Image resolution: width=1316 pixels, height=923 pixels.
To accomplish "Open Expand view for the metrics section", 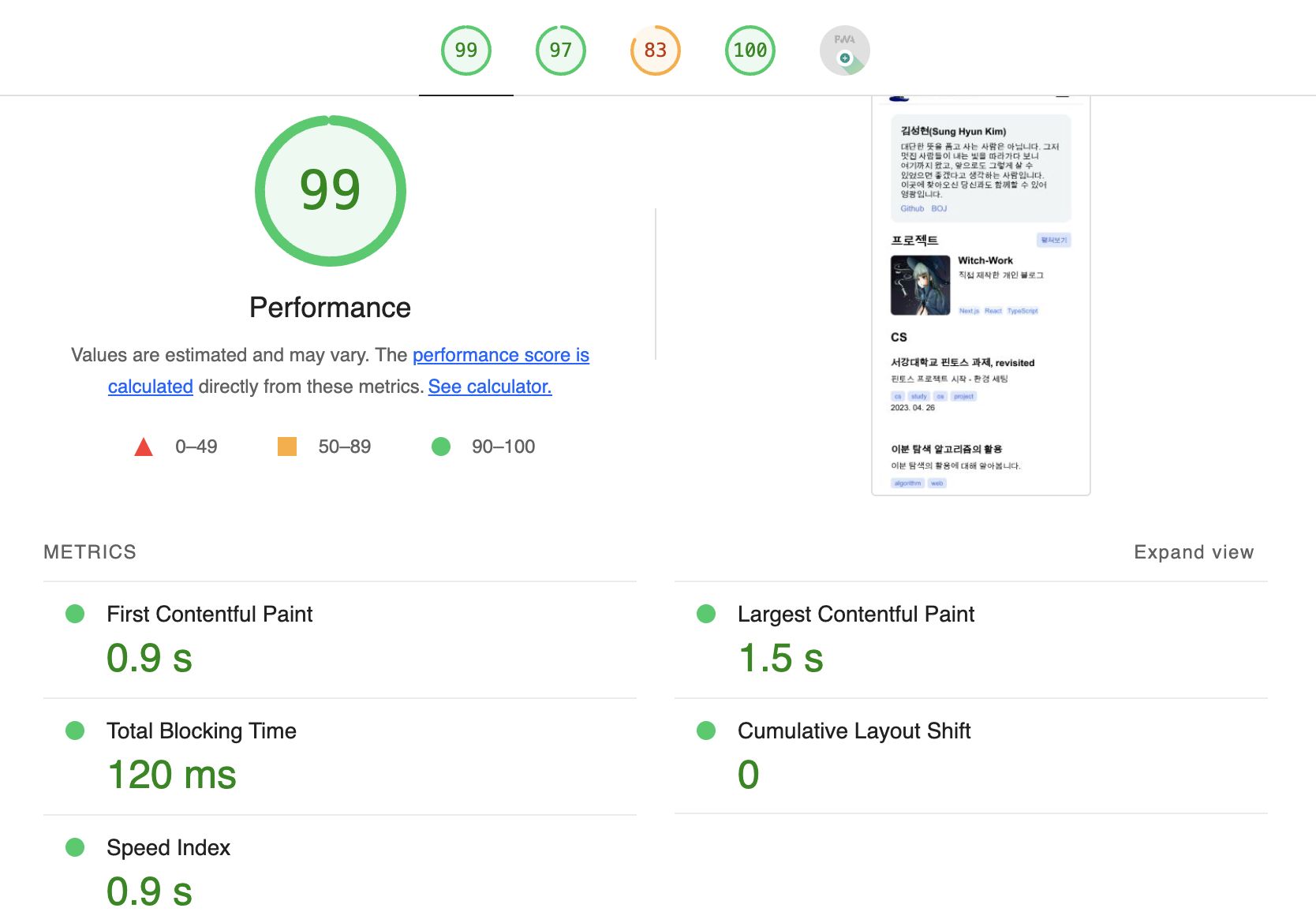I will (x=1193, y=552).
